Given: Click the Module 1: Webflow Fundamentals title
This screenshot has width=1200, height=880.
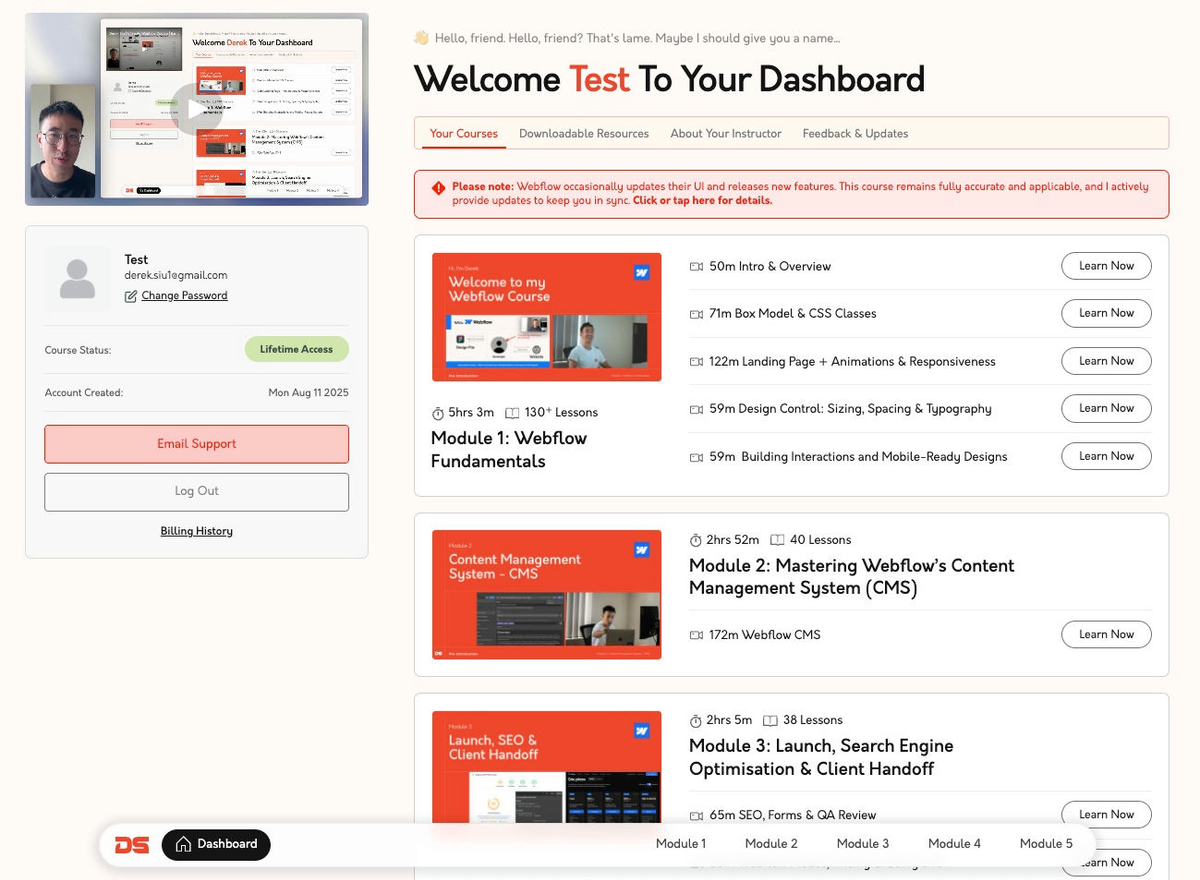Looking at the screenshot, I should pyautogui.click(x=509, y=450).
